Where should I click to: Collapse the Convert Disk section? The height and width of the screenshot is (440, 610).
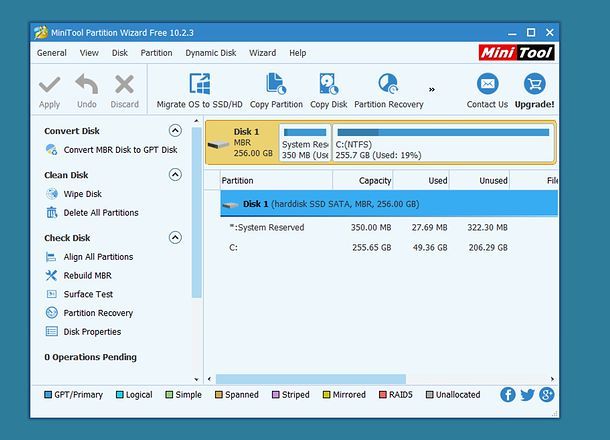point(175,130)
